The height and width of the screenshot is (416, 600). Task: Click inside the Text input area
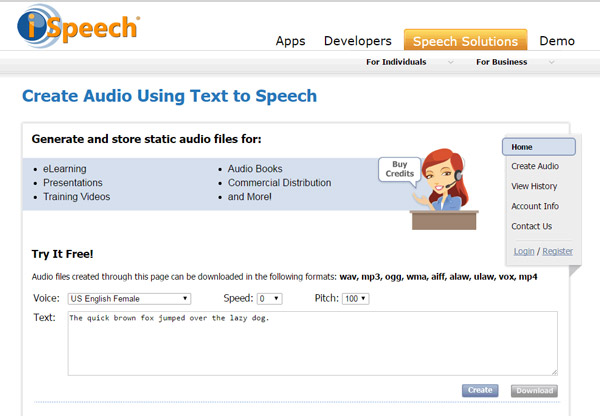coord(313,343)
